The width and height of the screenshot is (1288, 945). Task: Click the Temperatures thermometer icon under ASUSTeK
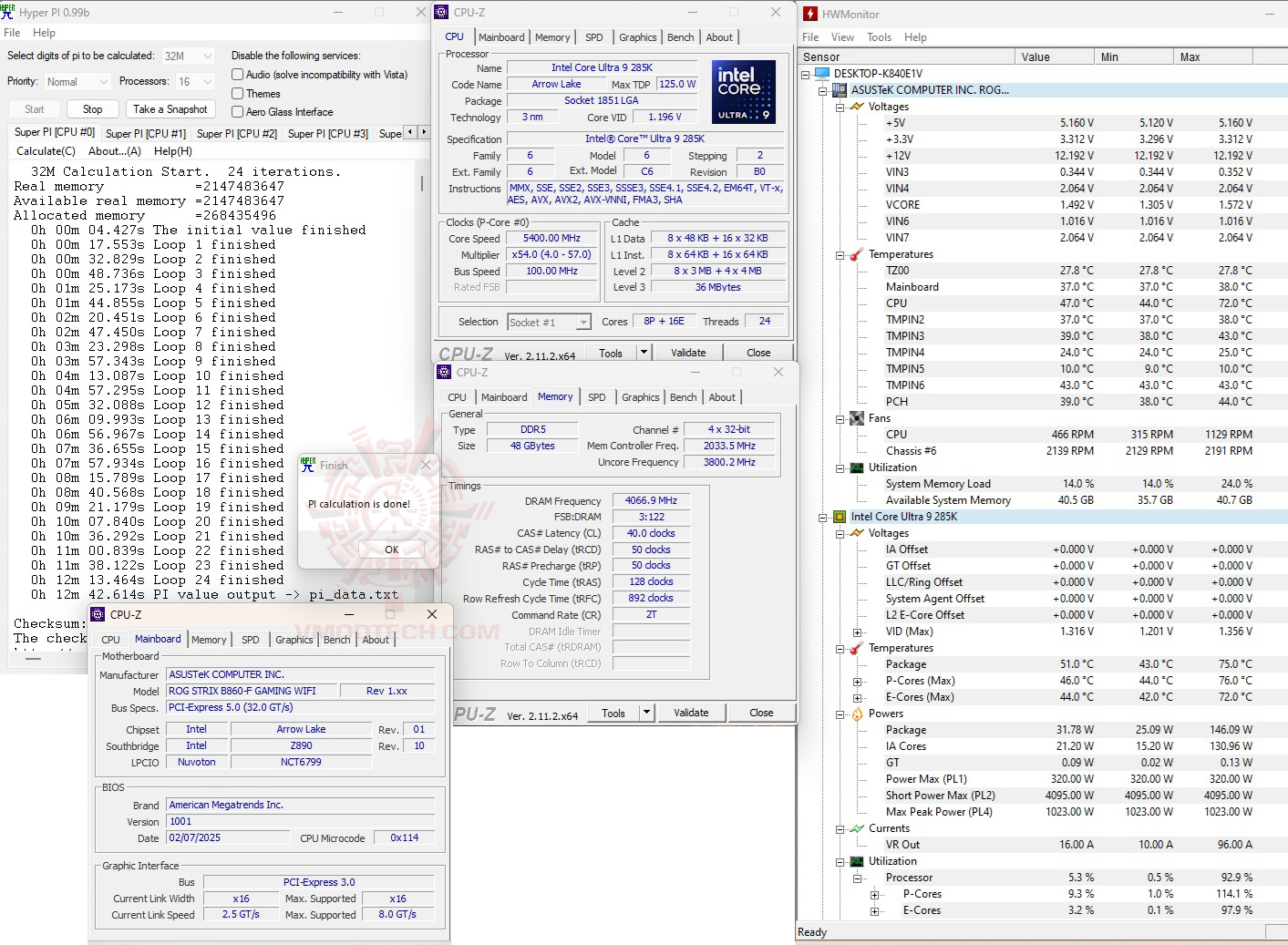click(857, 254)
